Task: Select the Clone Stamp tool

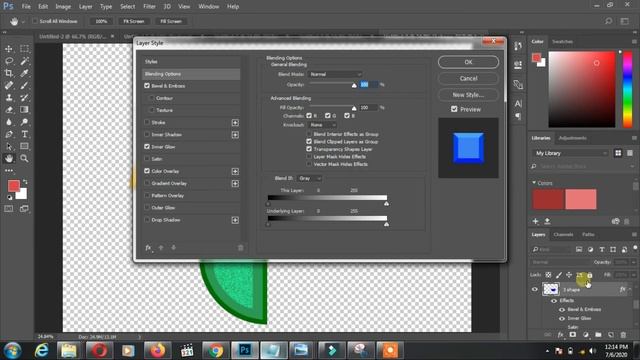Action: pos(9,98)
